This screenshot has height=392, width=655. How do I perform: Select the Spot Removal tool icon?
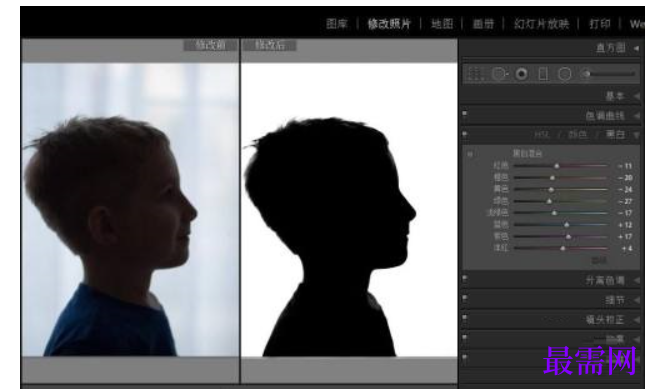pyautogui.click(x=500, y=74)
